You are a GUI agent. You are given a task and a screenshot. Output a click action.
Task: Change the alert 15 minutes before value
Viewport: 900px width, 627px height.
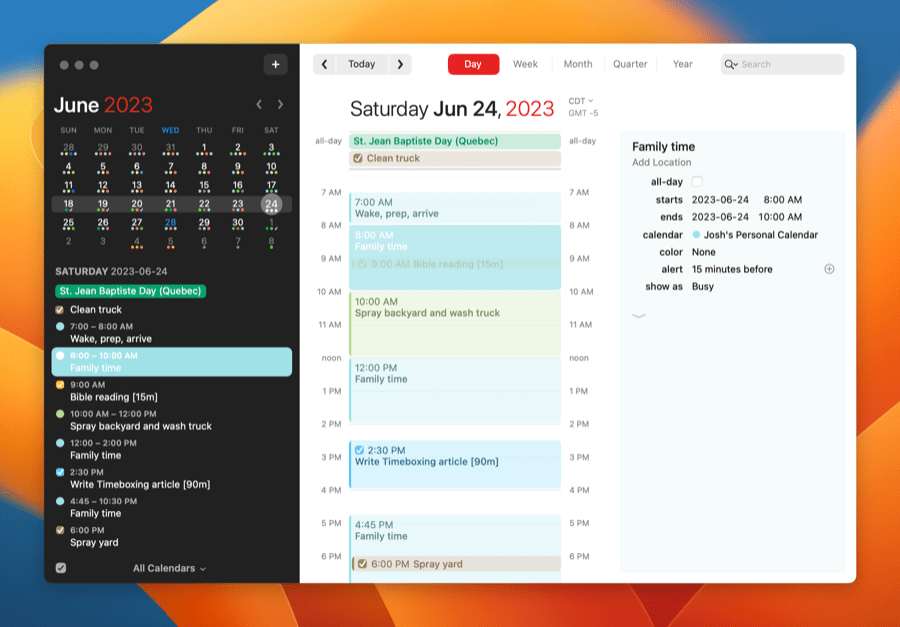click(732, 269)
